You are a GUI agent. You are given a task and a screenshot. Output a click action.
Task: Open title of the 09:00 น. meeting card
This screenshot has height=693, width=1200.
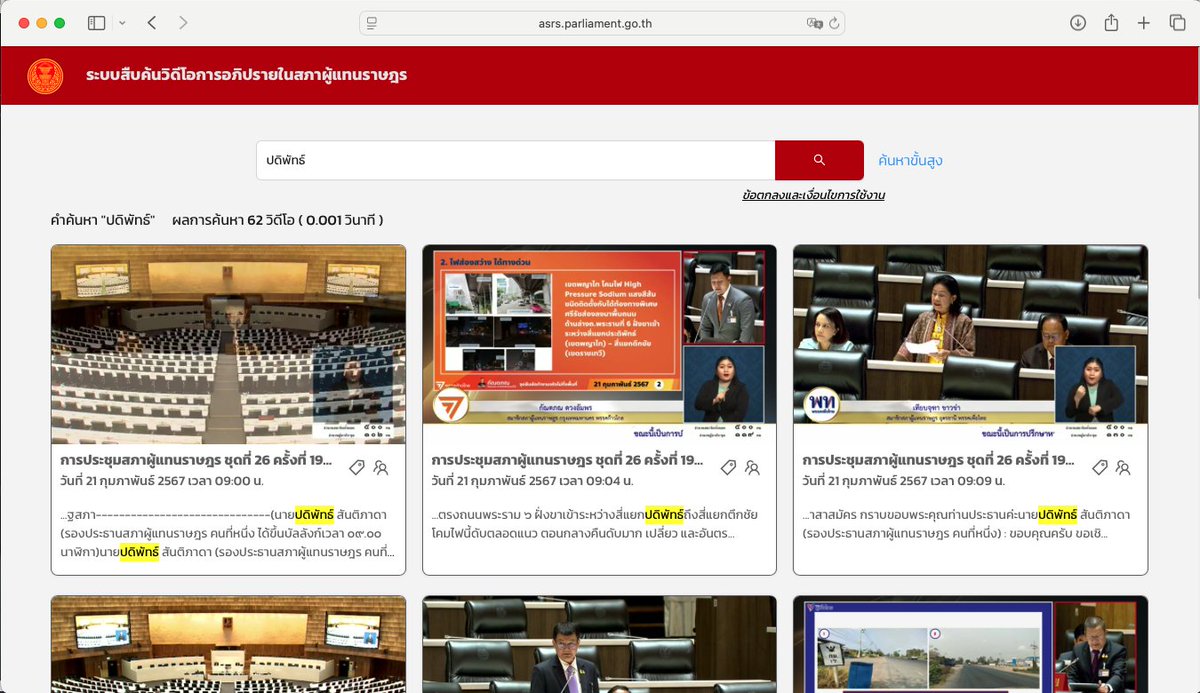coord(196,461)
